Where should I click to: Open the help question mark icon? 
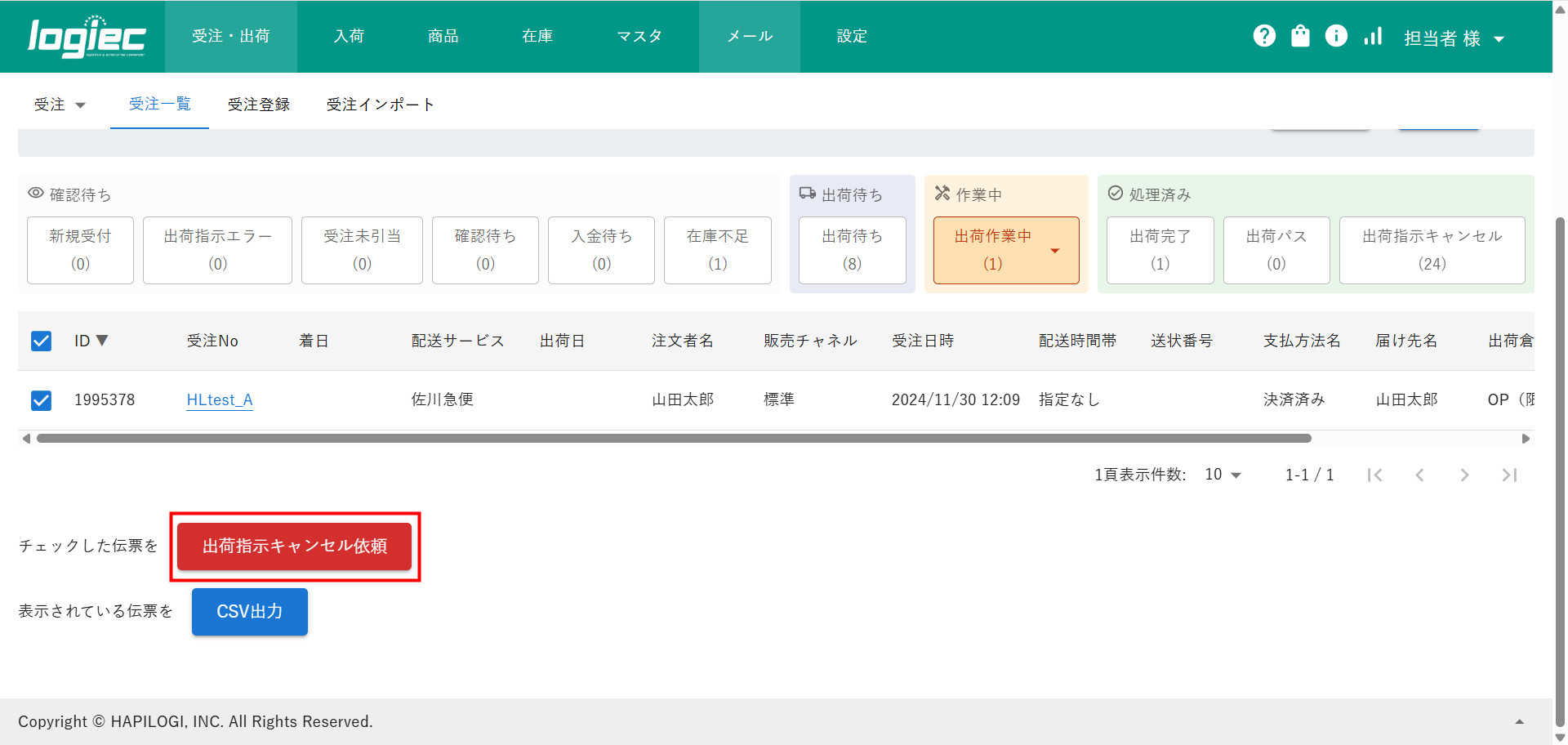point(1264,36)
